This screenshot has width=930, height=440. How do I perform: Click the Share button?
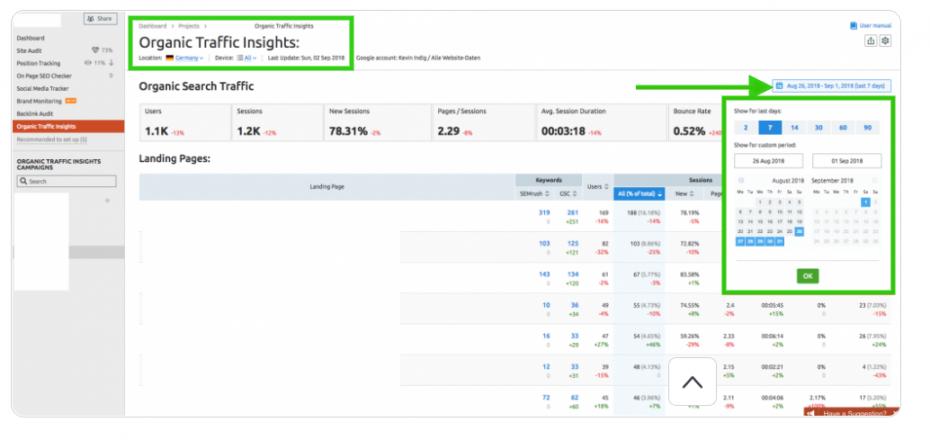click(99, 20)
